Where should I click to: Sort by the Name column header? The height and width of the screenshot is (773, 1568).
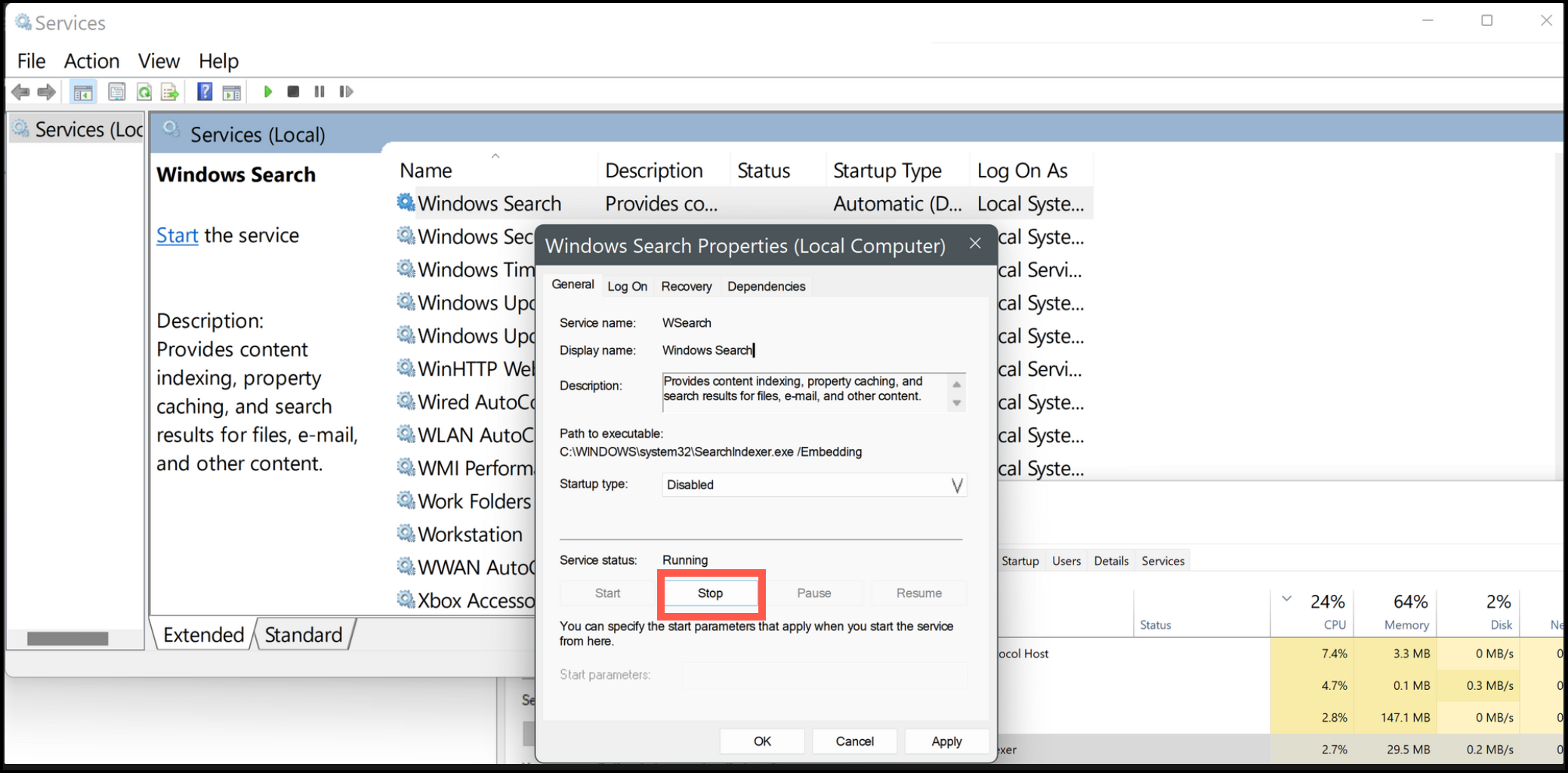(496, 171)
